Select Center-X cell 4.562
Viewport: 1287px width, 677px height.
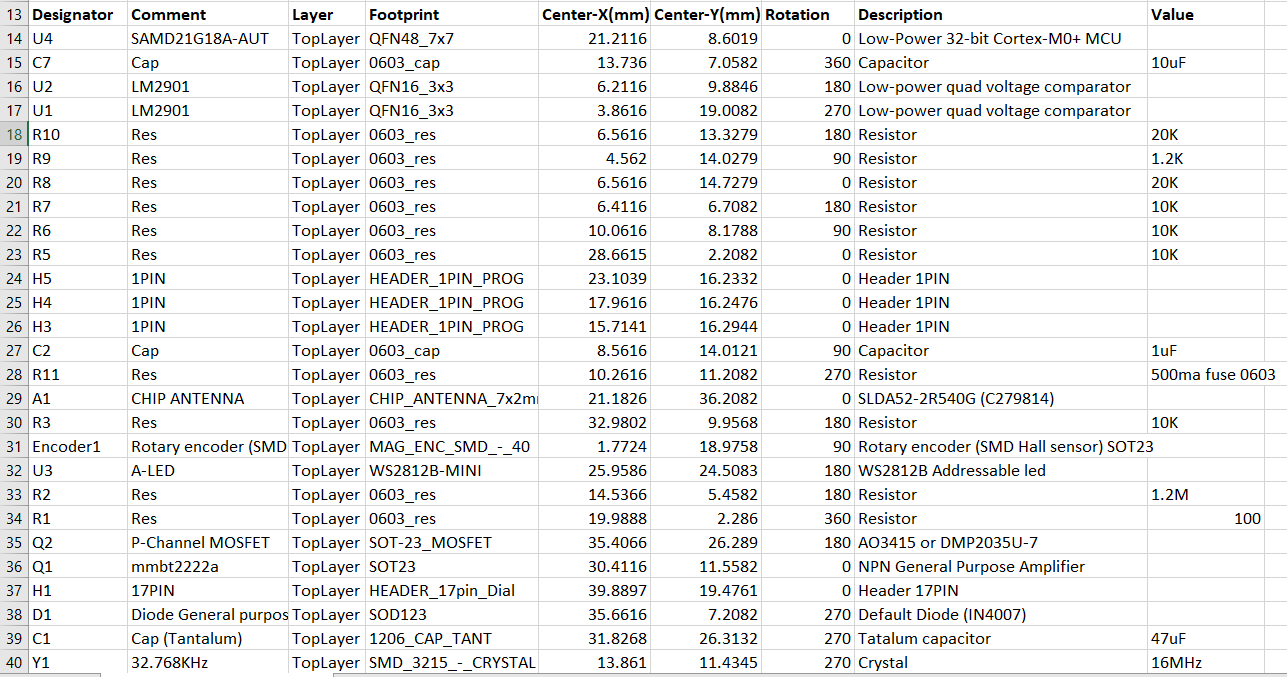point(595,159)
